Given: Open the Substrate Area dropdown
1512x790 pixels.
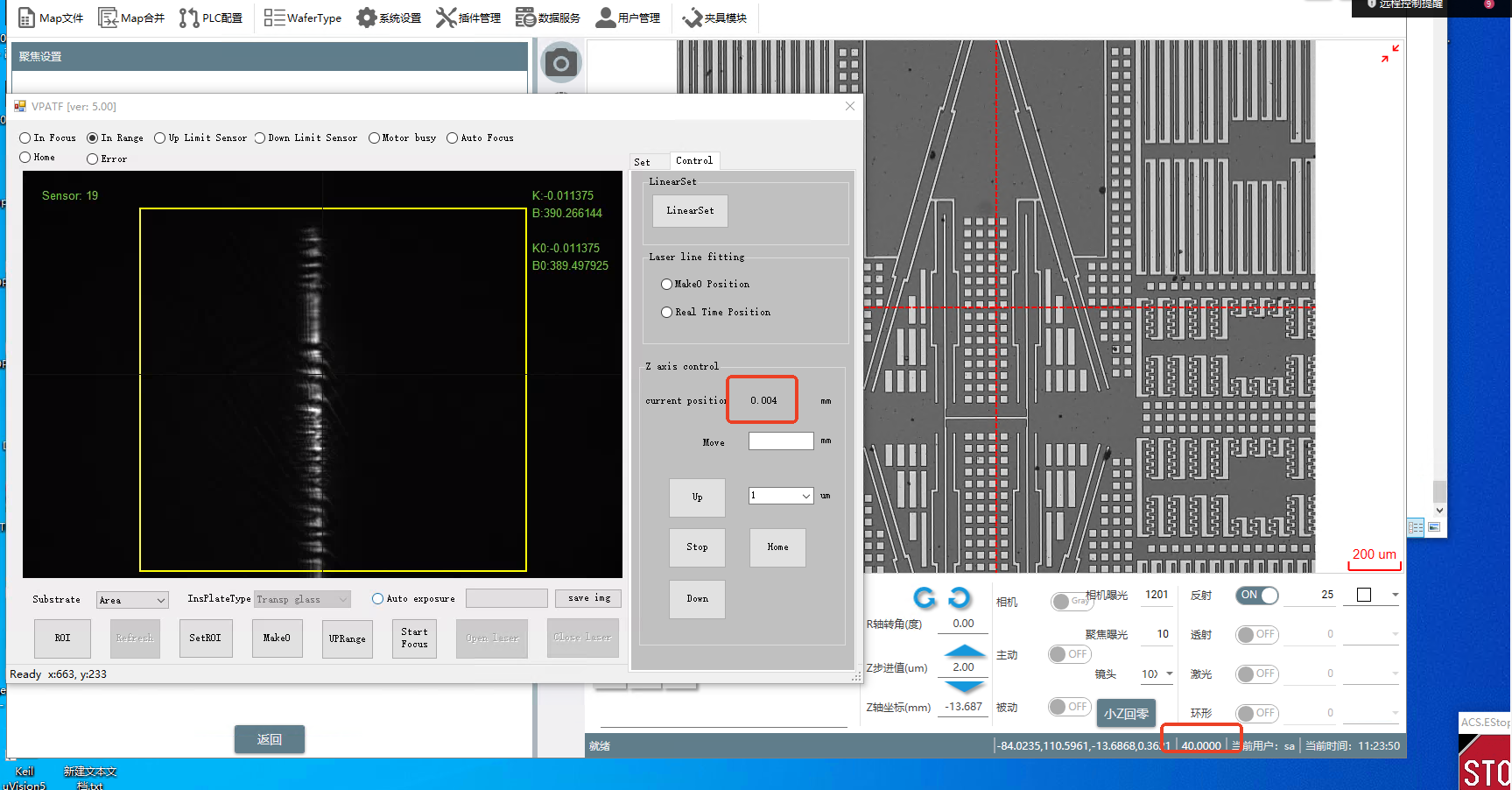Looking at the screenshot, I should (132, 600).
